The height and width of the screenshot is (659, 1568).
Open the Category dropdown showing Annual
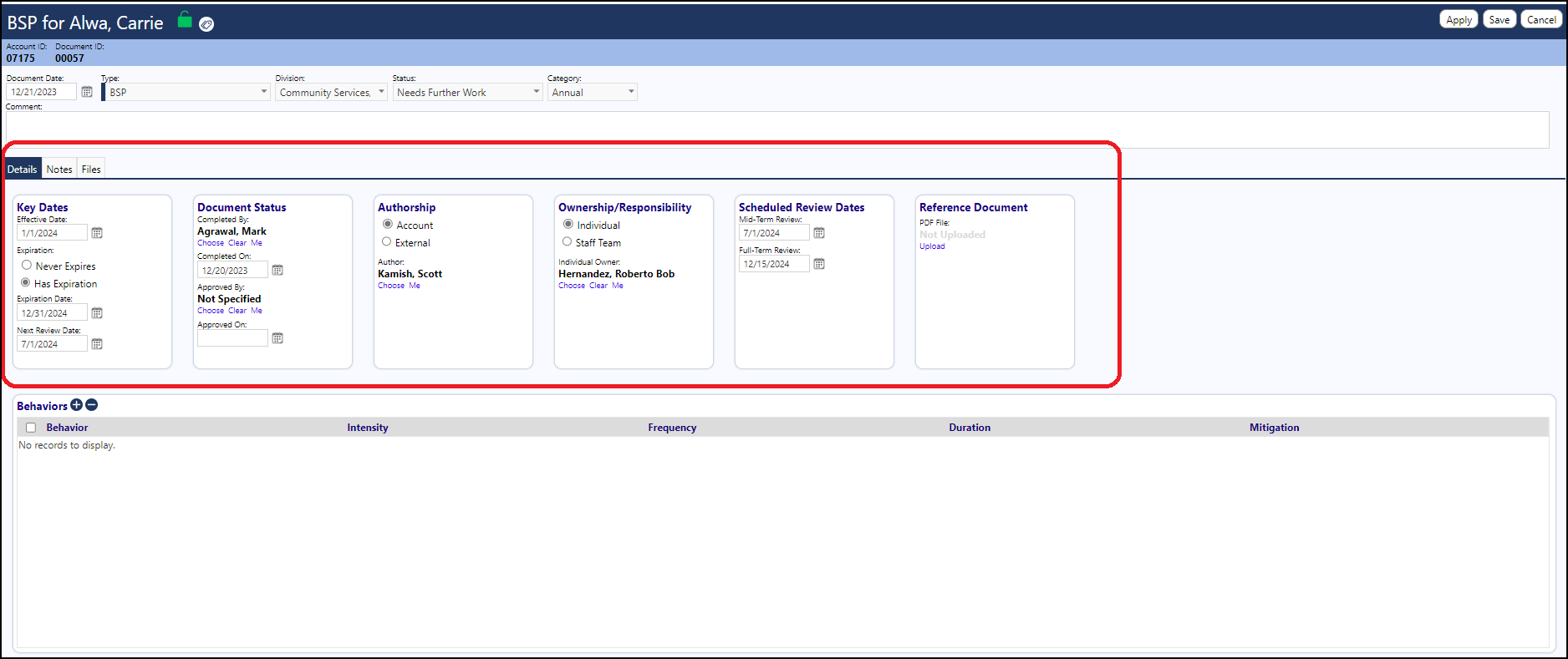[x=592, y=92]
